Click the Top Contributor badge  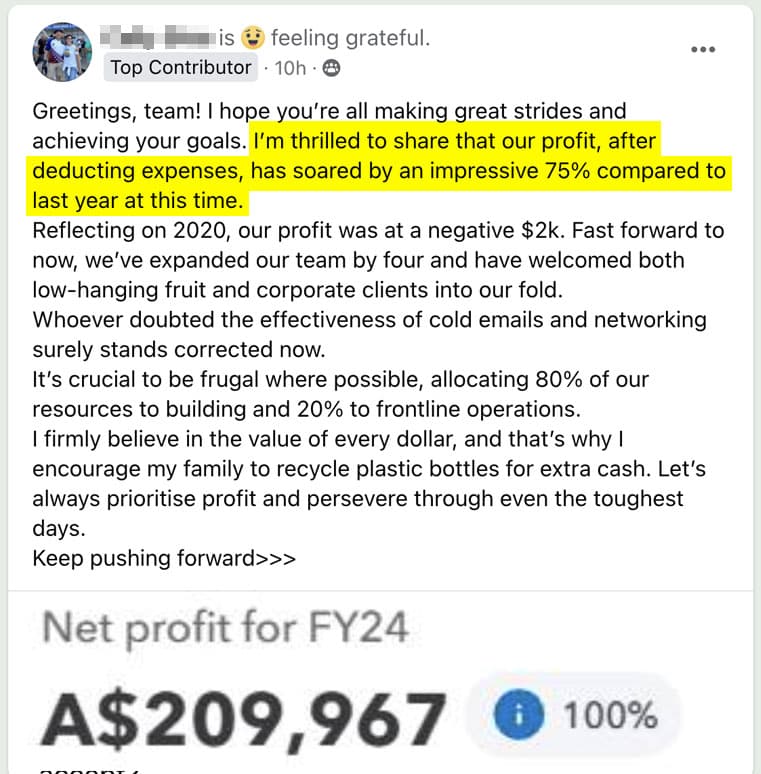[181, 68]
